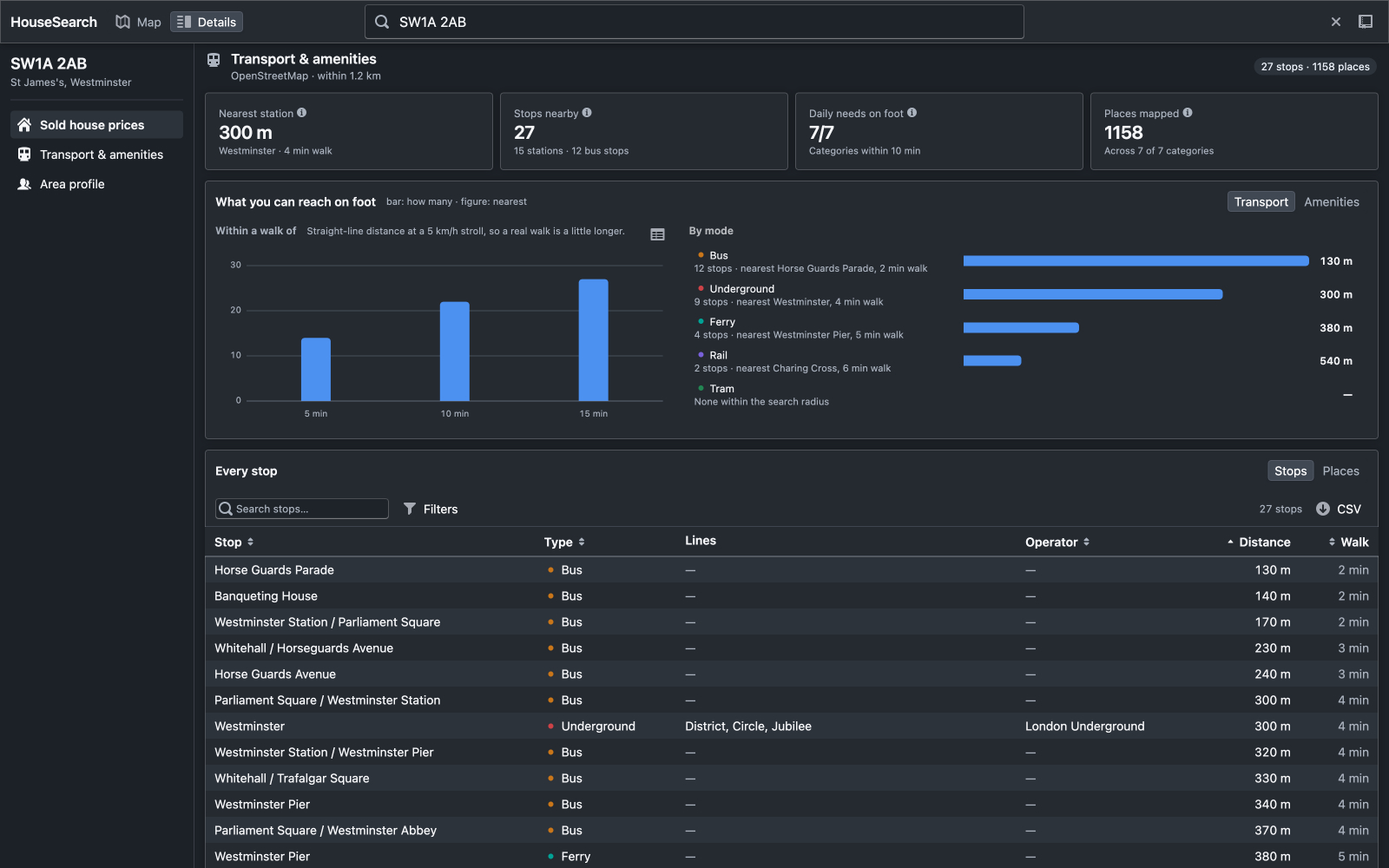Image resolution: width=1389 pixels, height=868 pixels.
Task: Click the Lines column header
Action: [x=701, y=541]
